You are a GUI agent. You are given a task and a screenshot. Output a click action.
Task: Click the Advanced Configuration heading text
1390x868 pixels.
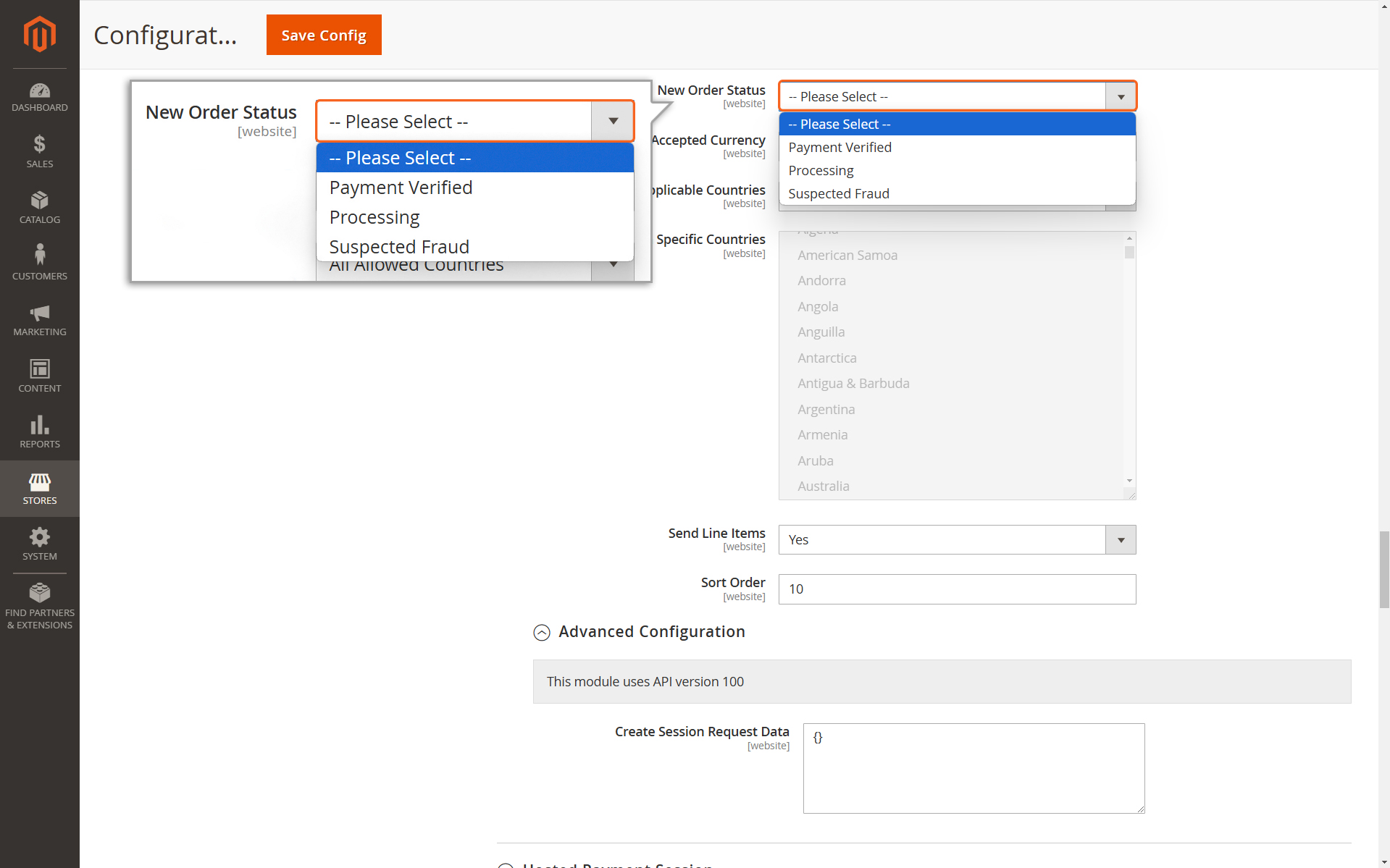pyautogui.click(x=652, y=632)
